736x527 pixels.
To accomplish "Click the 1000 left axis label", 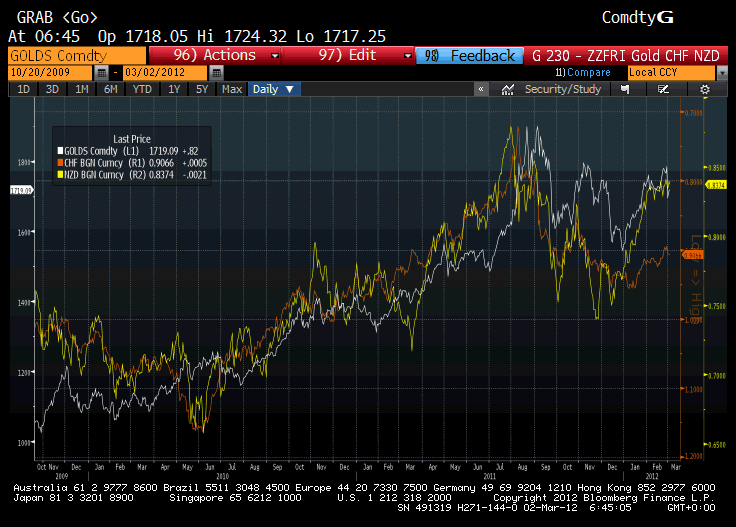I will (x=23, y=443).
